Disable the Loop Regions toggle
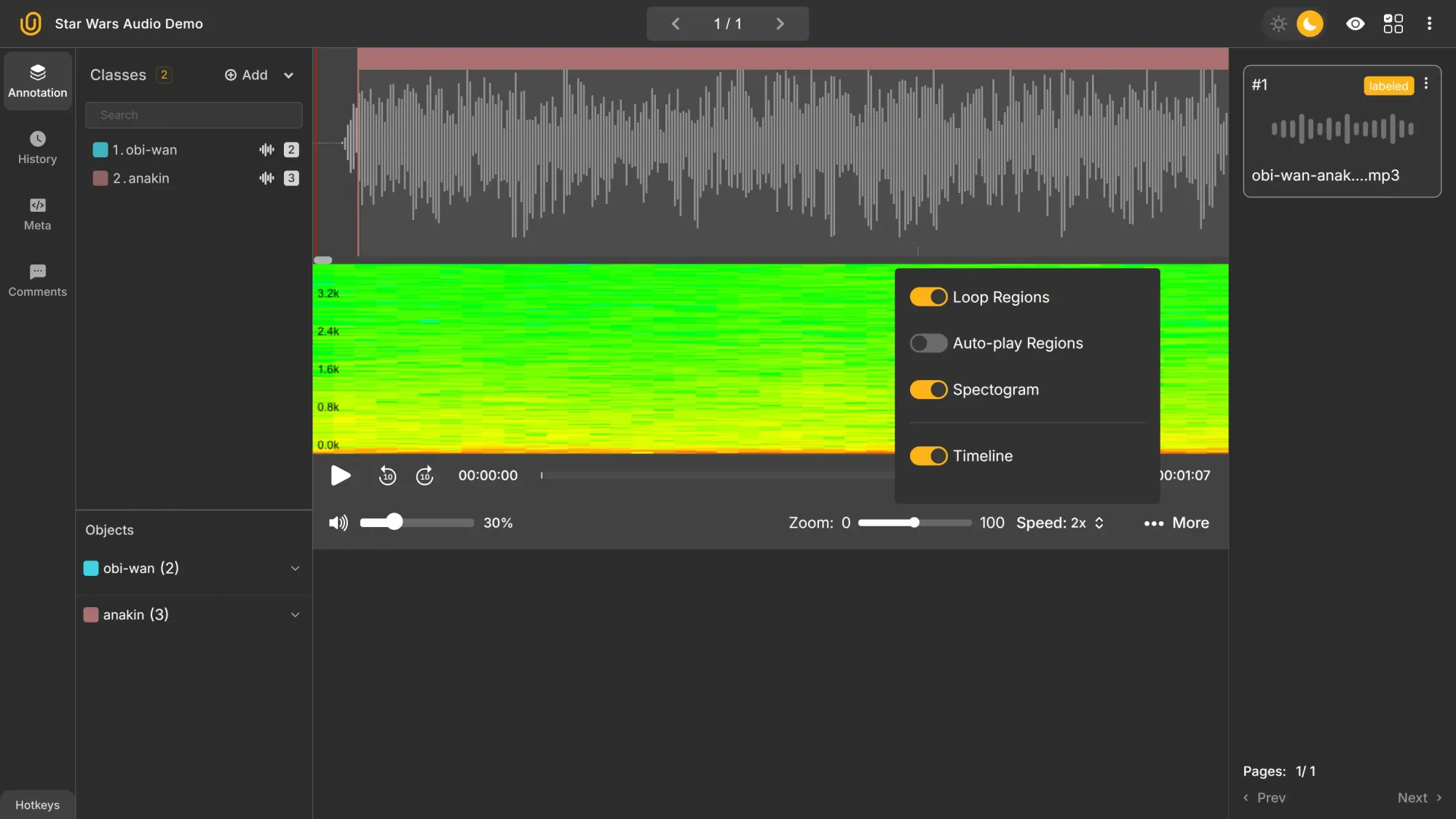Image resolution: width=1456 pixels, height=819 pixels. point(928,296)
